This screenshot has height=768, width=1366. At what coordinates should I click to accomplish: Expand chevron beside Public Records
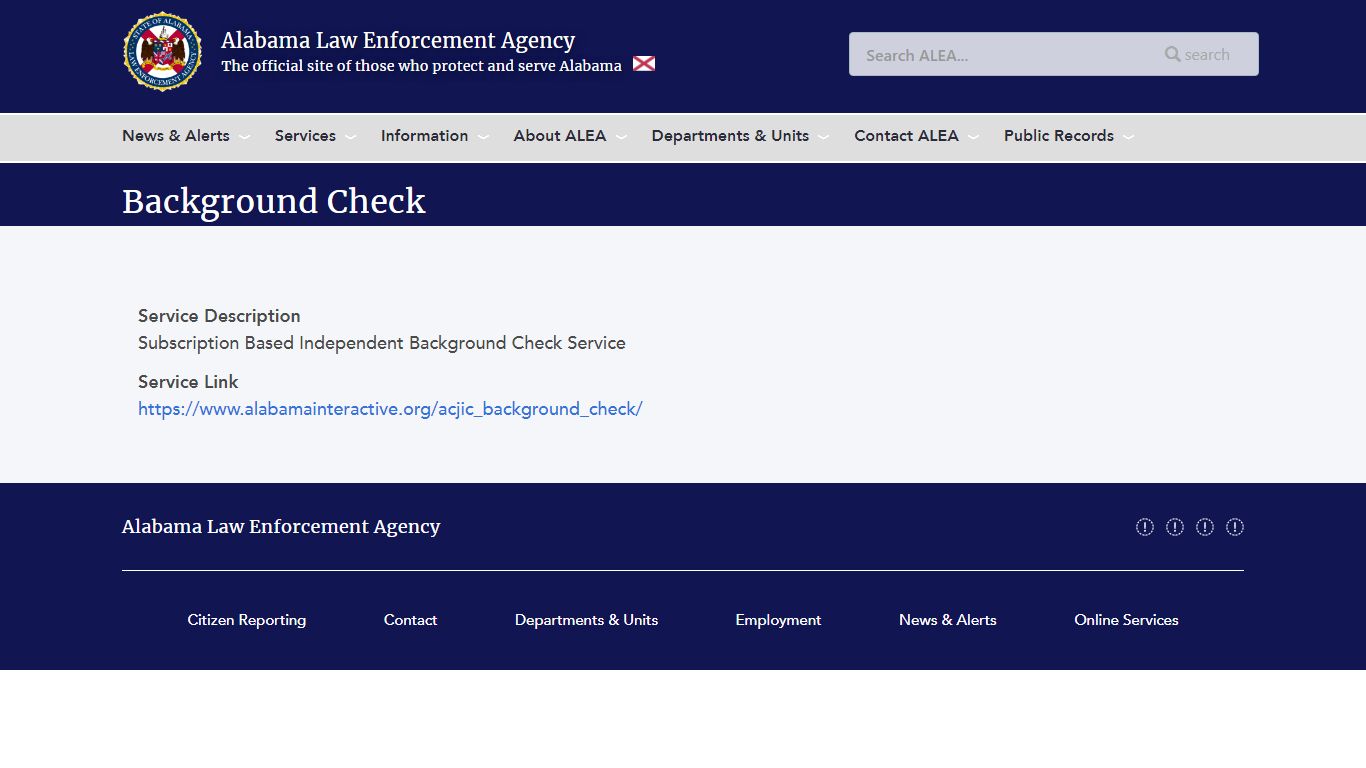tap(1128, 137)
